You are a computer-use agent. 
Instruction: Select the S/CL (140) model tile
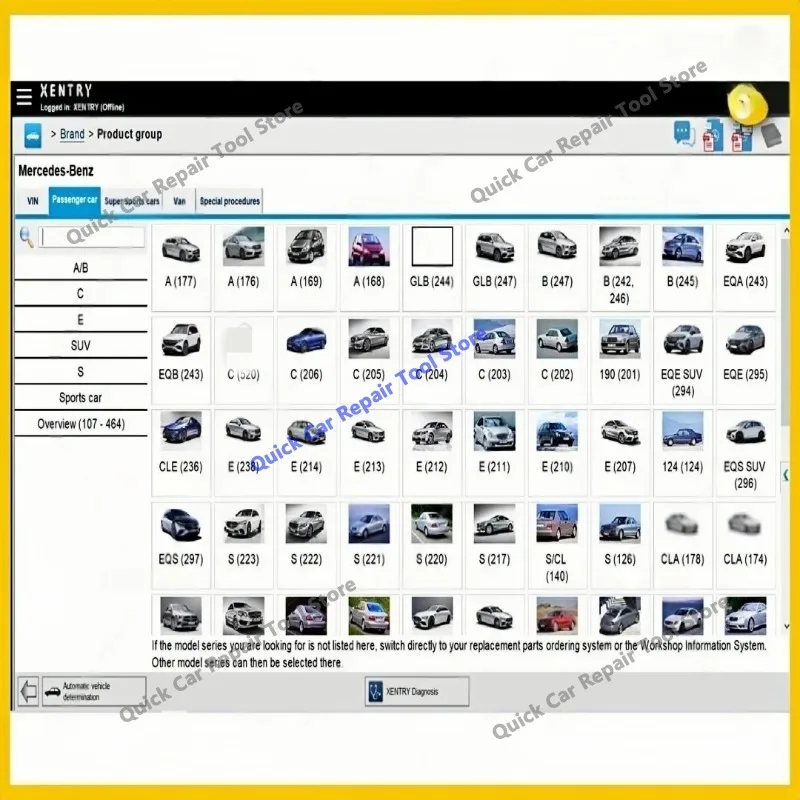(557, 545)
